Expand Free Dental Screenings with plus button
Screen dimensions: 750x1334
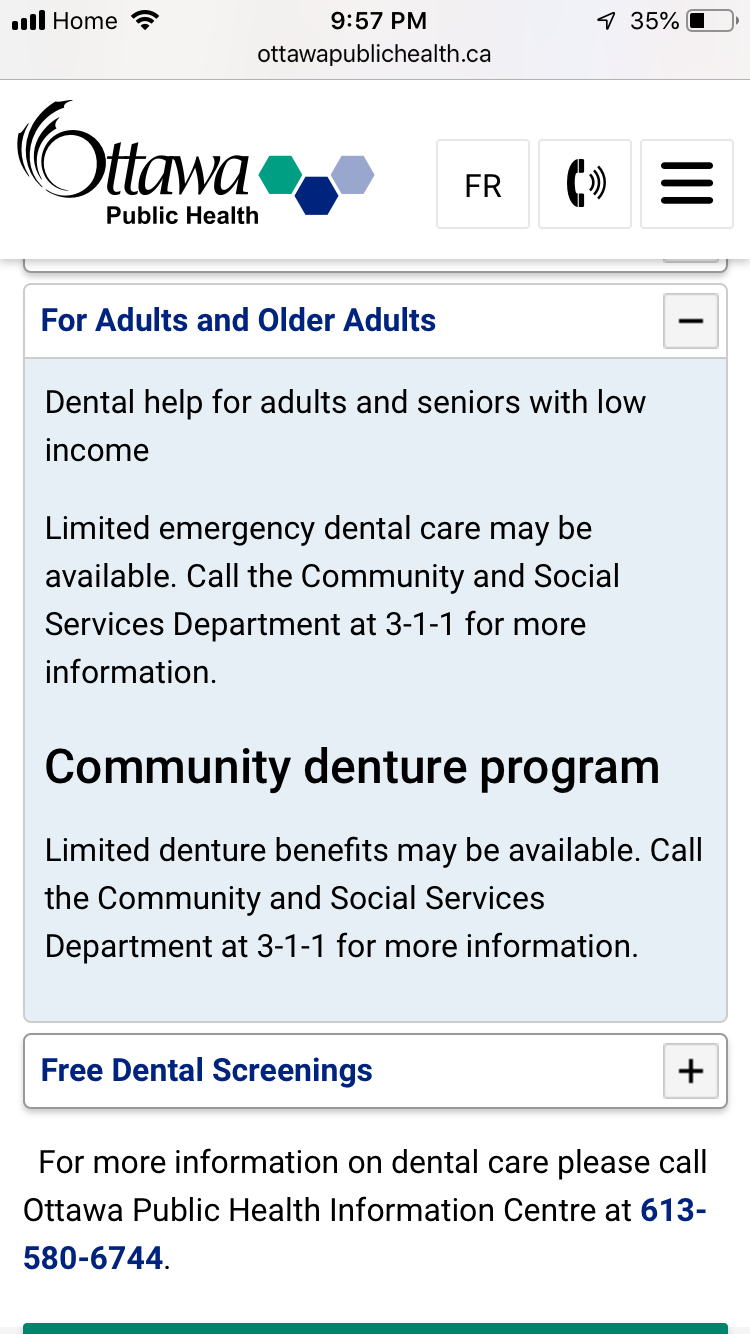click(x=690, y=1071)
